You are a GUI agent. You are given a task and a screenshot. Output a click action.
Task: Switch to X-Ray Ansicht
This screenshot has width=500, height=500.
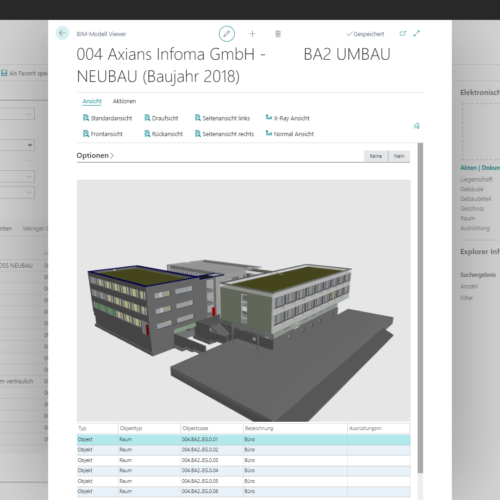tap(288, 118)
